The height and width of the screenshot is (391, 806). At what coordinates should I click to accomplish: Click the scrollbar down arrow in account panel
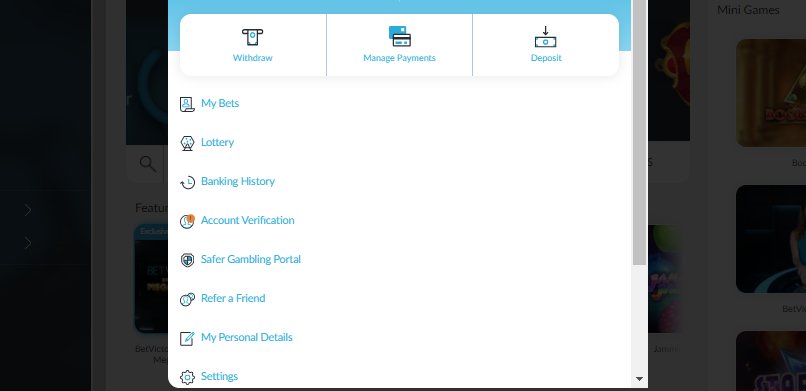tap(639, 379)
